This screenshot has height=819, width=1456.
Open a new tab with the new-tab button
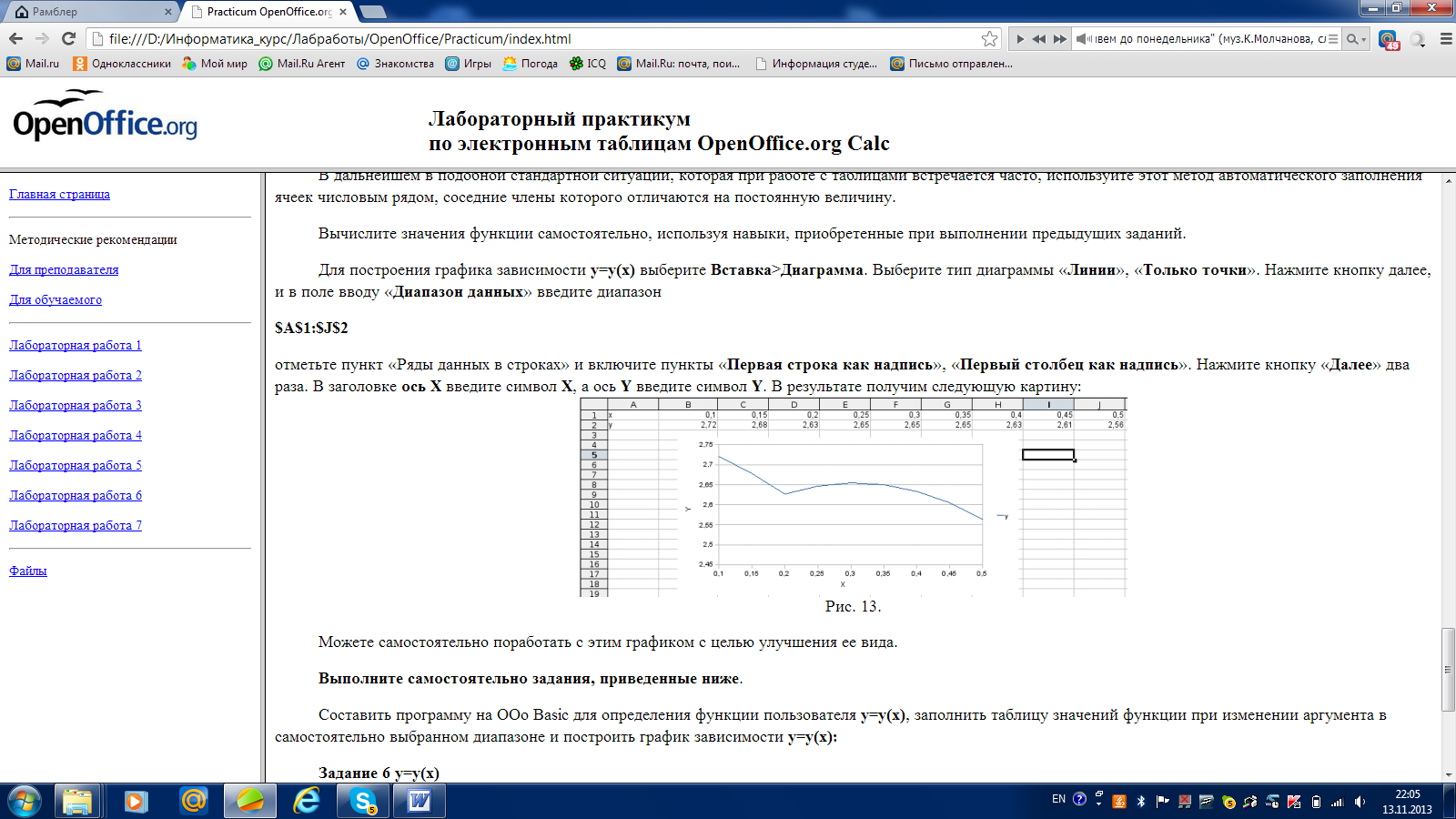coord(373,12)
